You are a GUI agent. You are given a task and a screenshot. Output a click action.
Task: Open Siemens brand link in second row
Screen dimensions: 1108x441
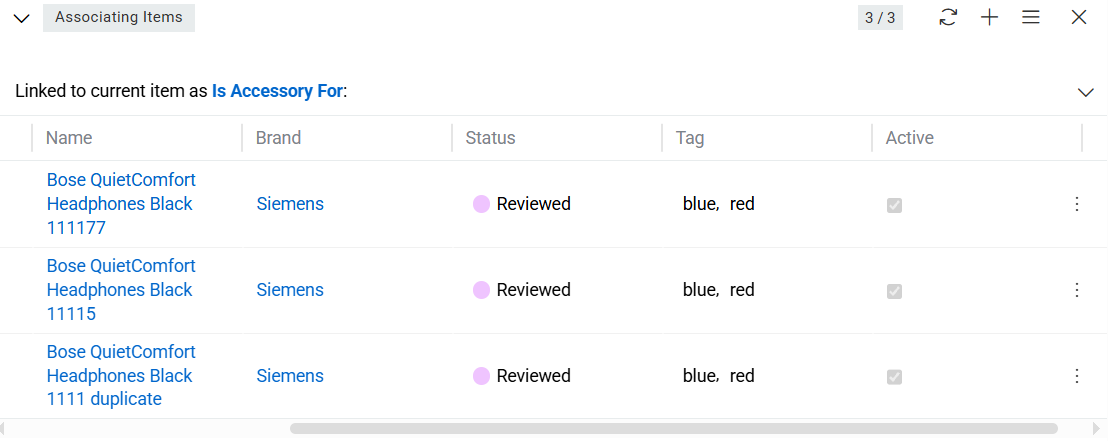pyautogui.click(x=290, y=290)
